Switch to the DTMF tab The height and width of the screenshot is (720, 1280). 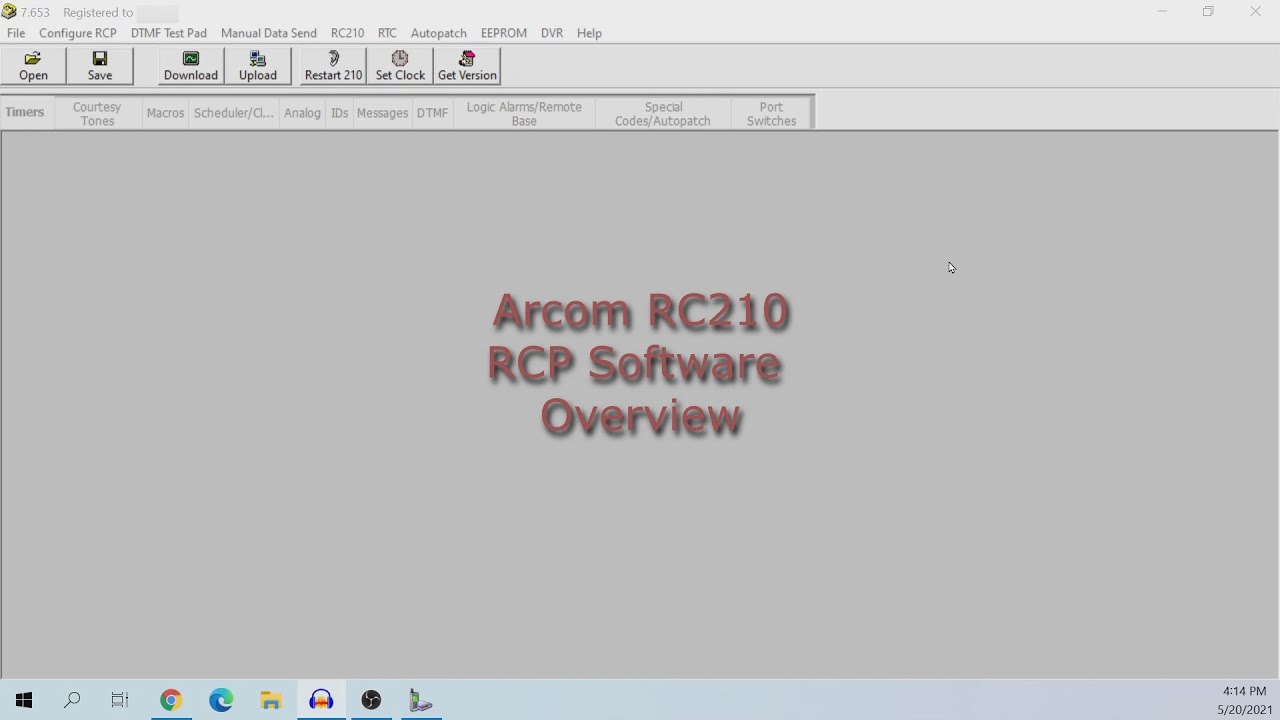[x=432, y=113]
